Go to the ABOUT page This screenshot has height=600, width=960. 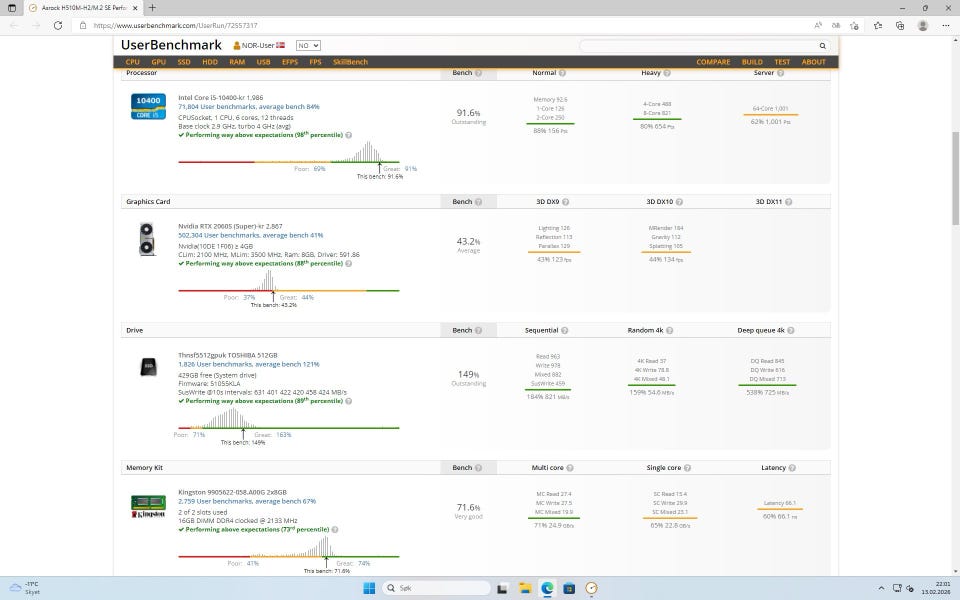click(x=814, y=62)
